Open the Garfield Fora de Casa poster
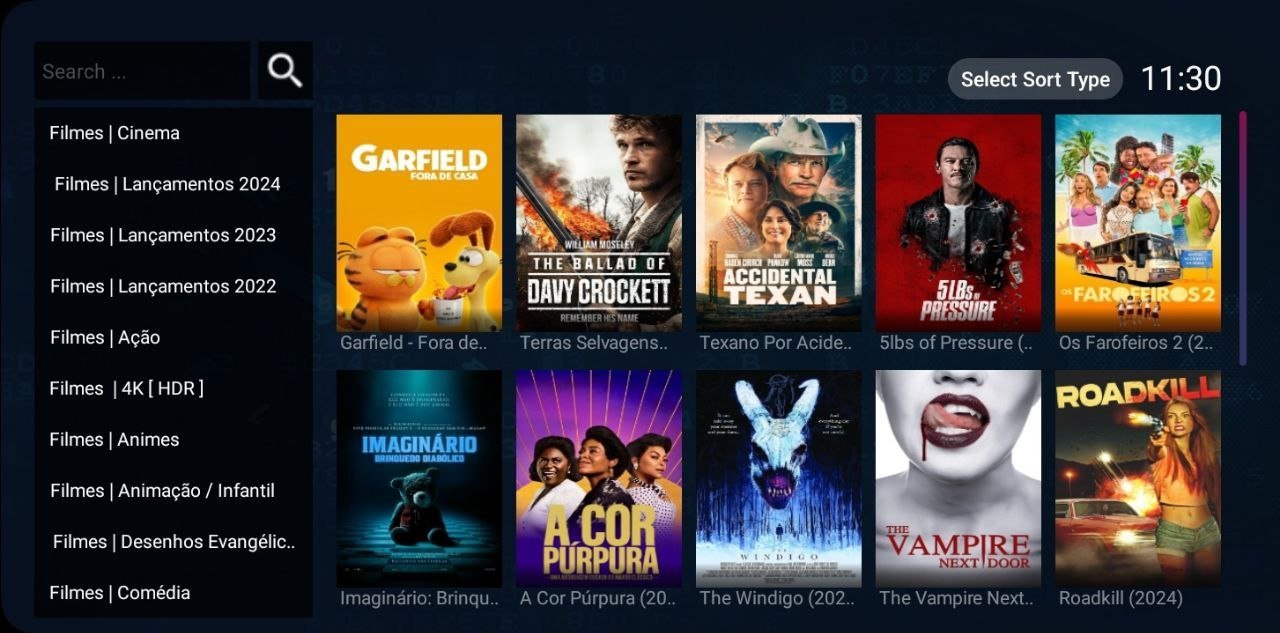The image size is (1280, 633). (x=419, y=223)
